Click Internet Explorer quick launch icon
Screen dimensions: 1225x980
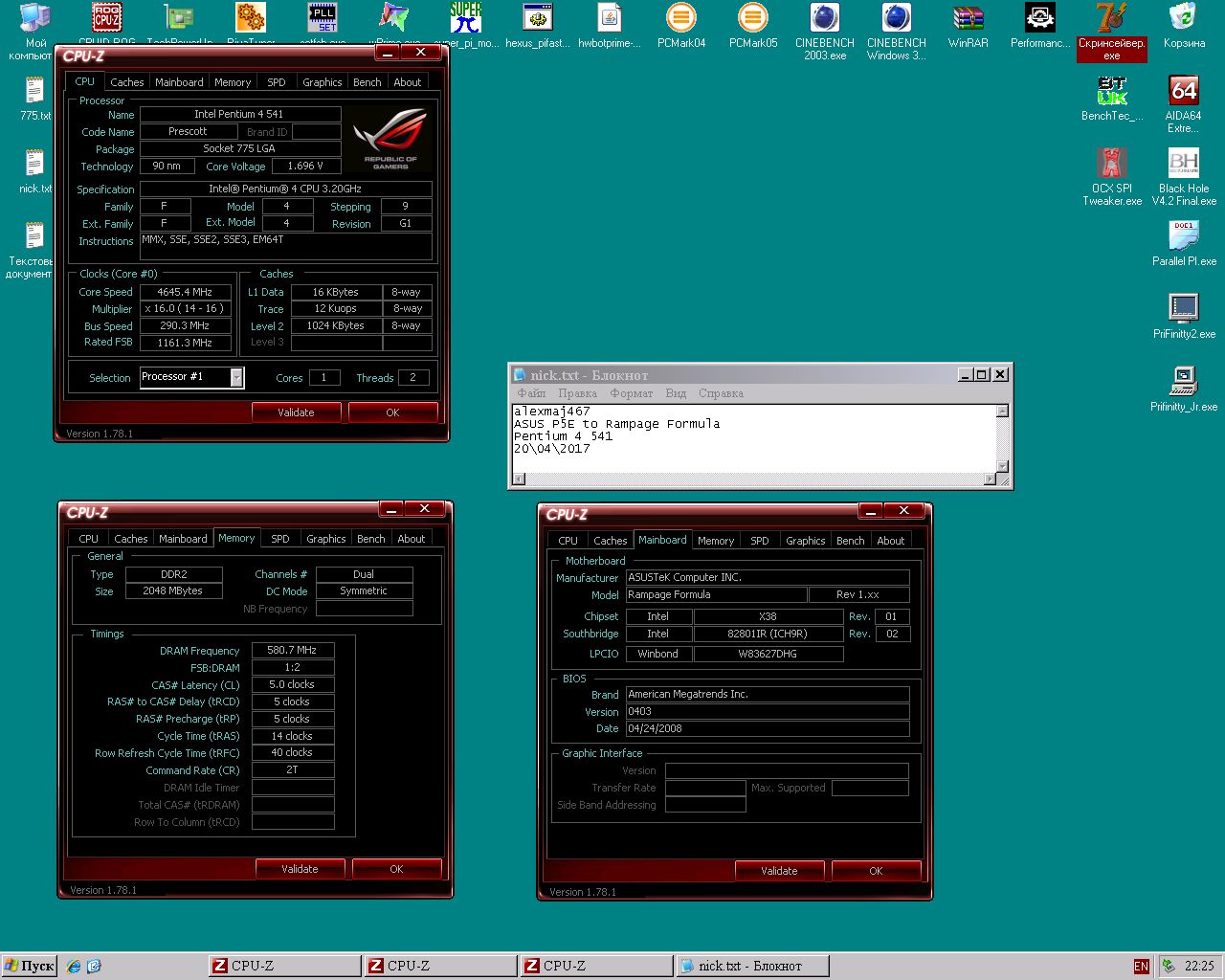click(74, 967)
